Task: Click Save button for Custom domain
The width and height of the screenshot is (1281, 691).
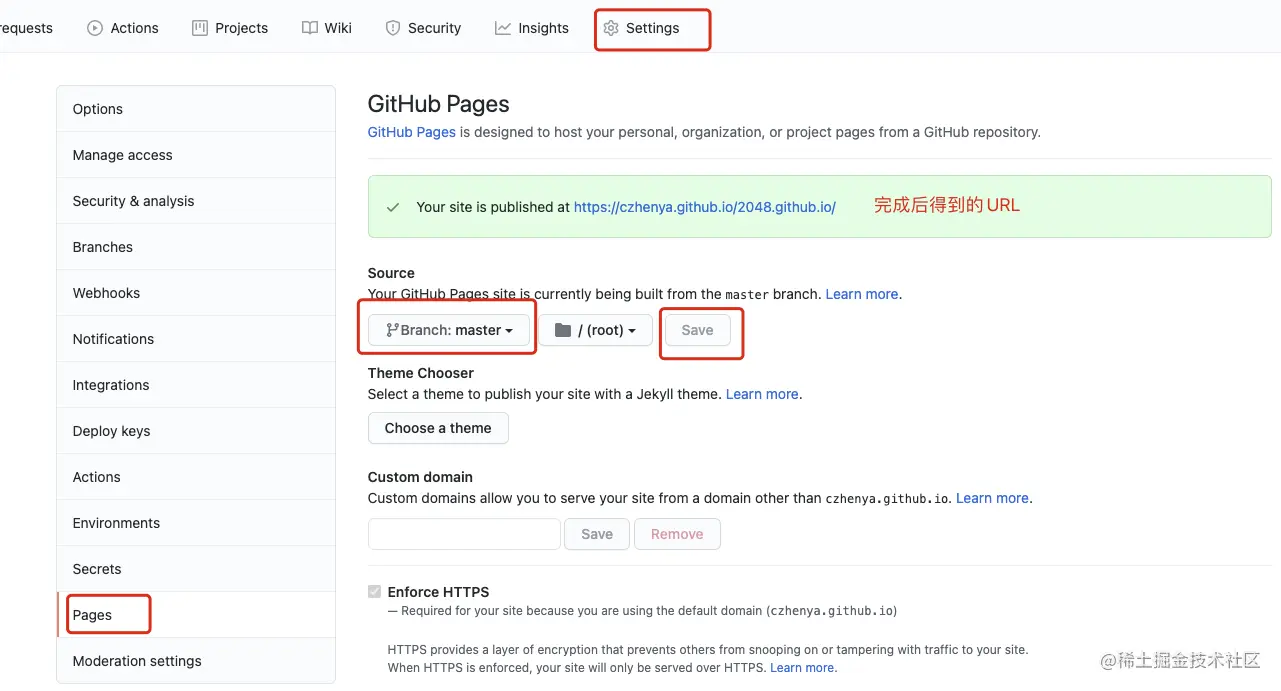Action: (x=597, y=534)
